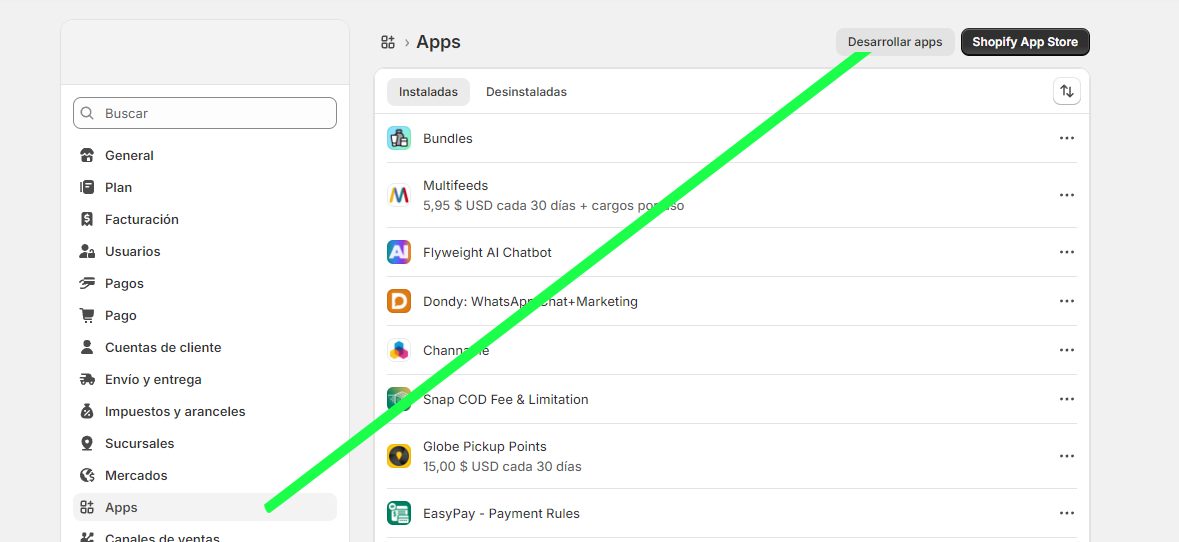Viewport: 1179px width, 542px height.
Task: Select Mercados in the sidebar
Action: point(205,476)
